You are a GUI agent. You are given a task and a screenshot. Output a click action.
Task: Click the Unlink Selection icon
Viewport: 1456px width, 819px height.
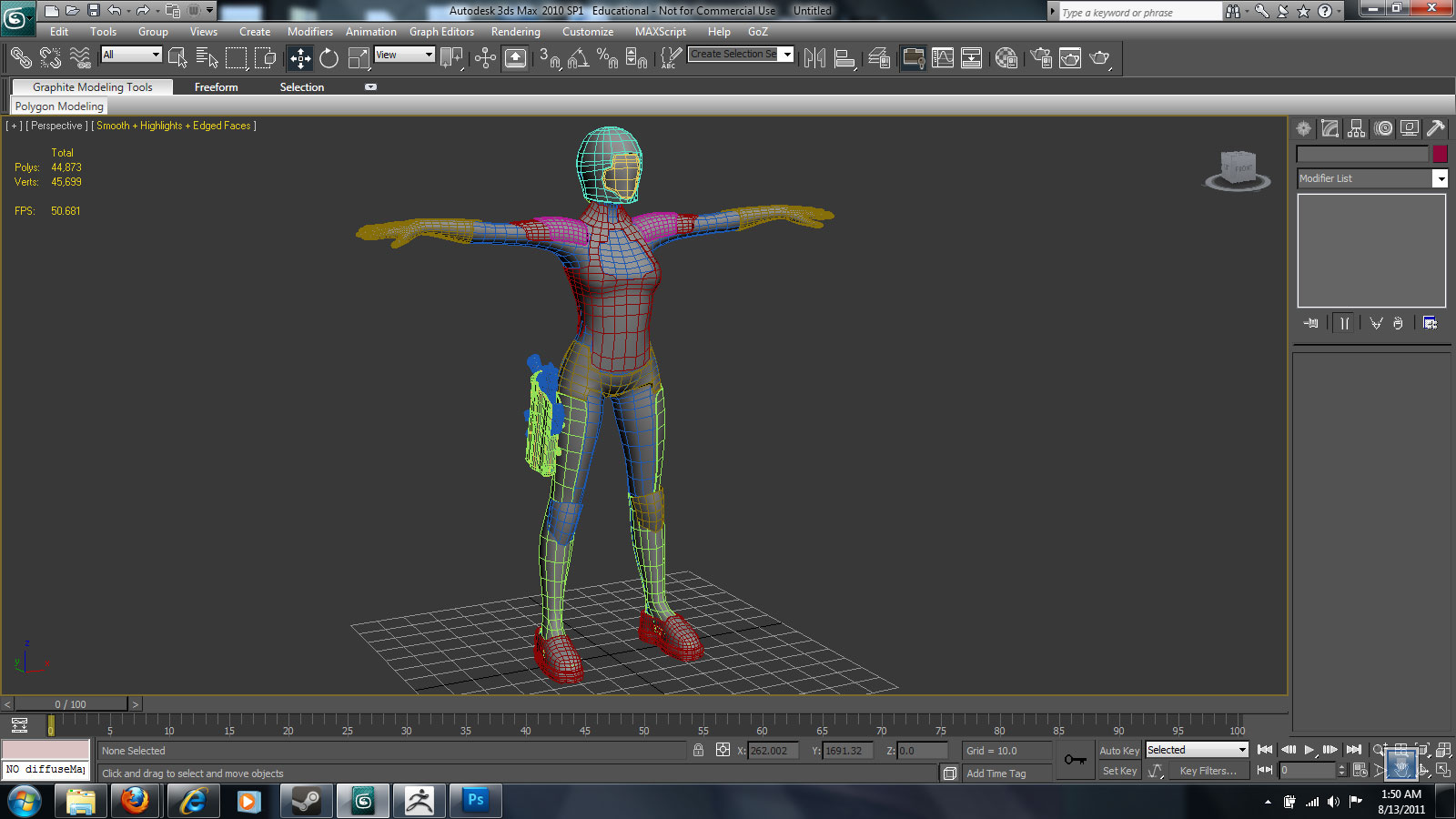tap(50, 58)
